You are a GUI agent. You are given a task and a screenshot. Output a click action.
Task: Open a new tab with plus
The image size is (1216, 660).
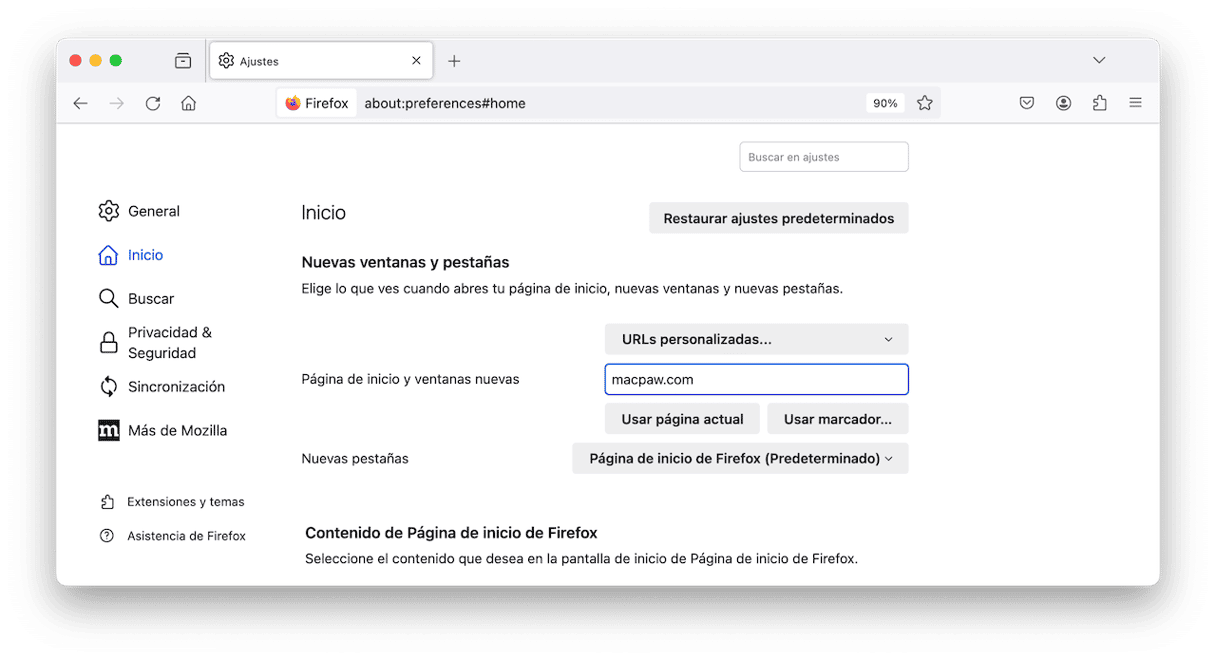coord(454,61)
